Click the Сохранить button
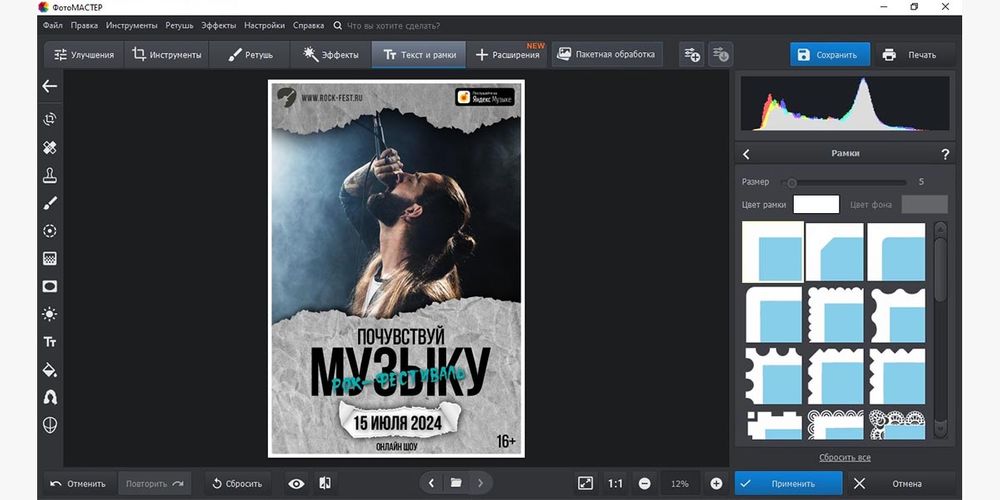The image size is (1000, 500). click(x=830, y=55)
